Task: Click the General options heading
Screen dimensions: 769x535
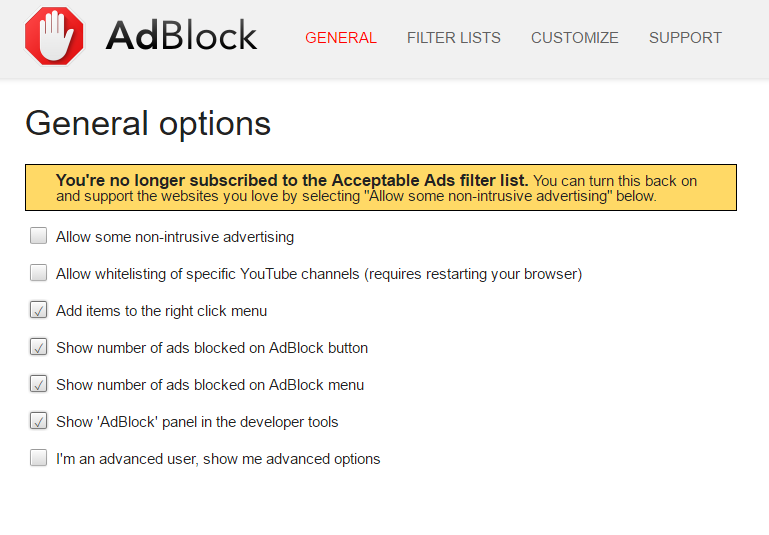Action: tap(148, 124)
